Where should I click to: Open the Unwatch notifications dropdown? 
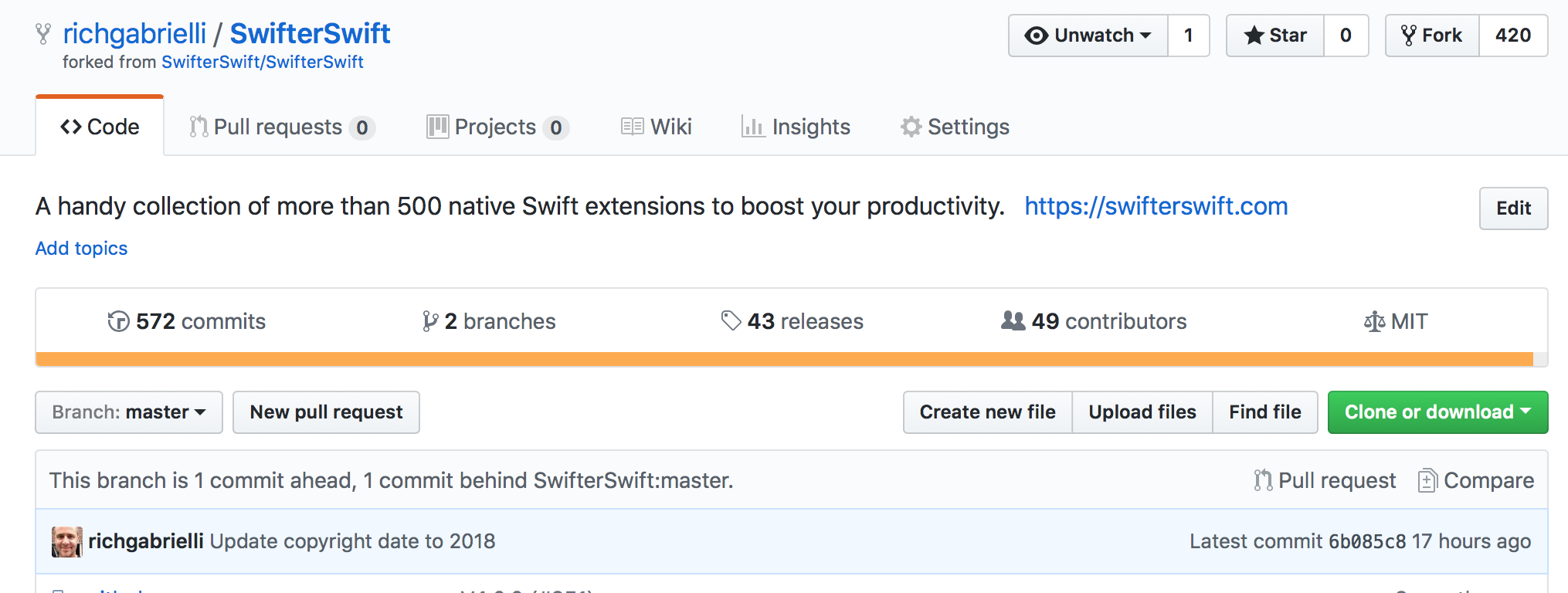click(x=1088, y=36)
